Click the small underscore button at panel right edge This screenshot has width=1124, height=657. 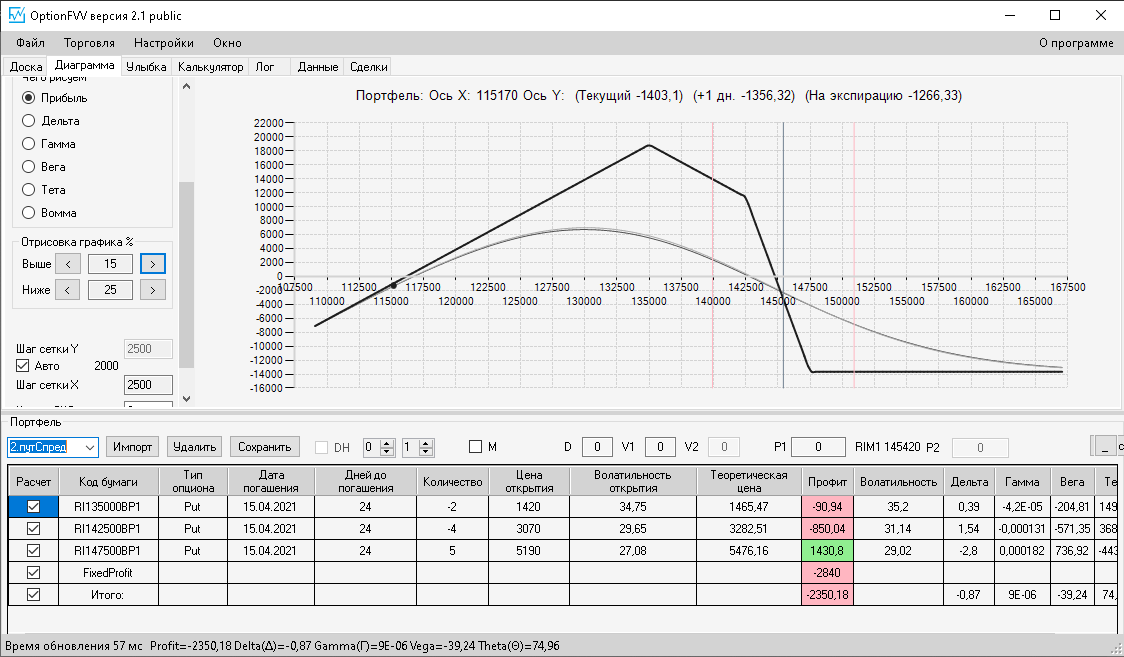point(1104,446)
